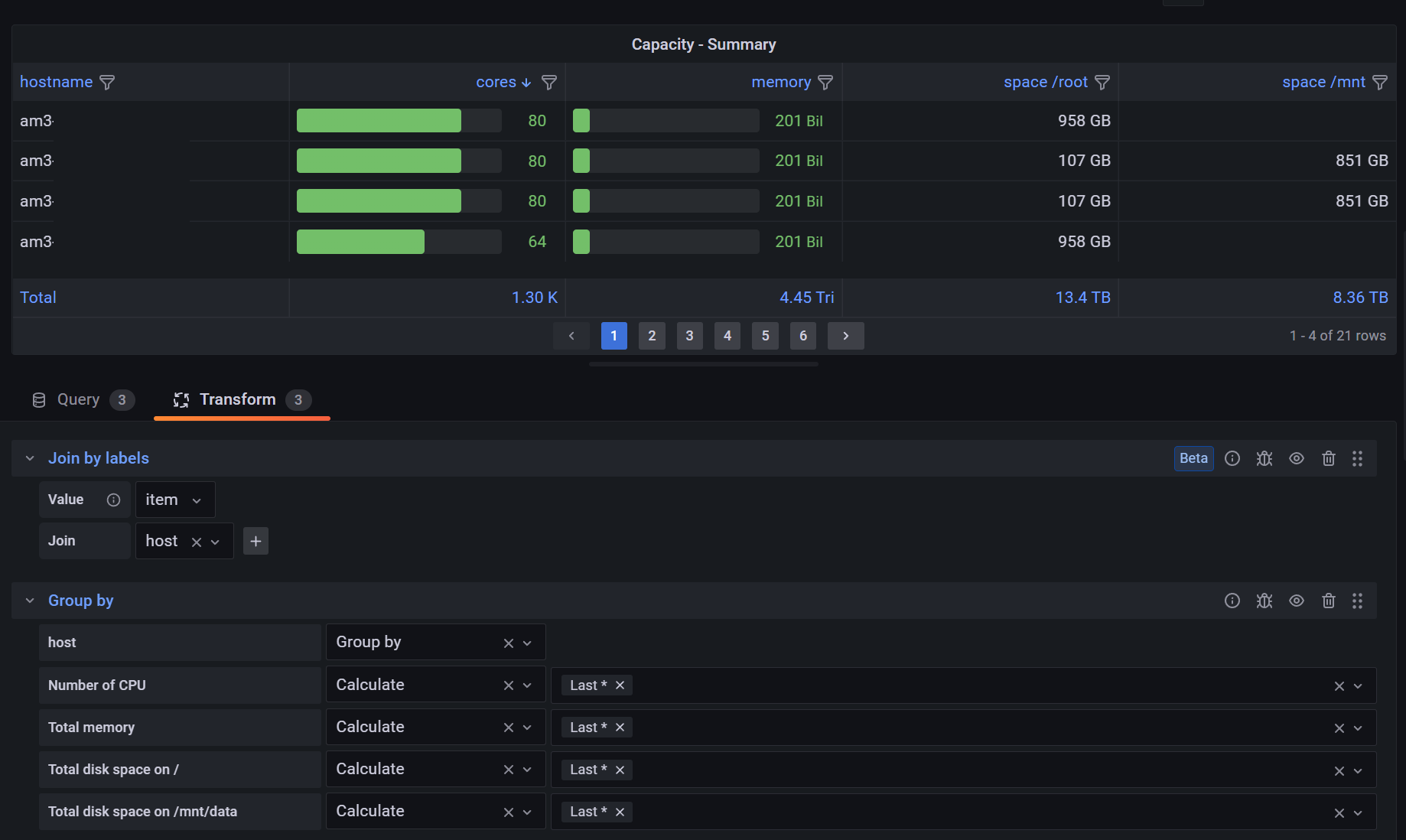
Task: Hide the Group by transformation
Action: (1296, 601)
